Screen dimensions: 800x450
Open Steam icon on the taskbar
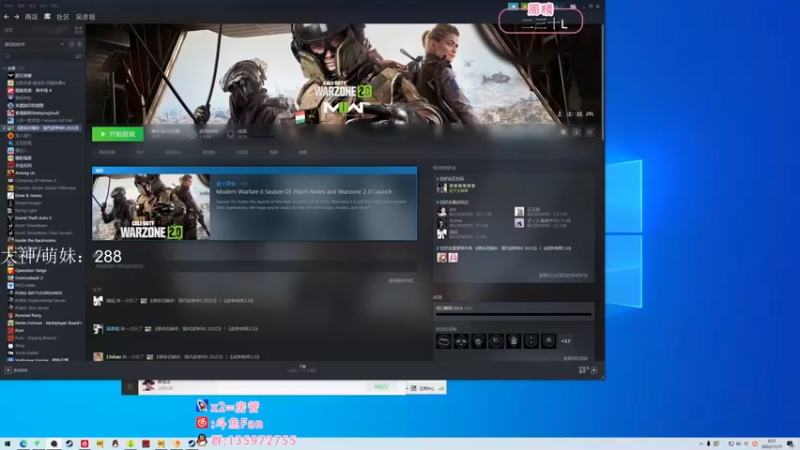(x=69, y=444)
